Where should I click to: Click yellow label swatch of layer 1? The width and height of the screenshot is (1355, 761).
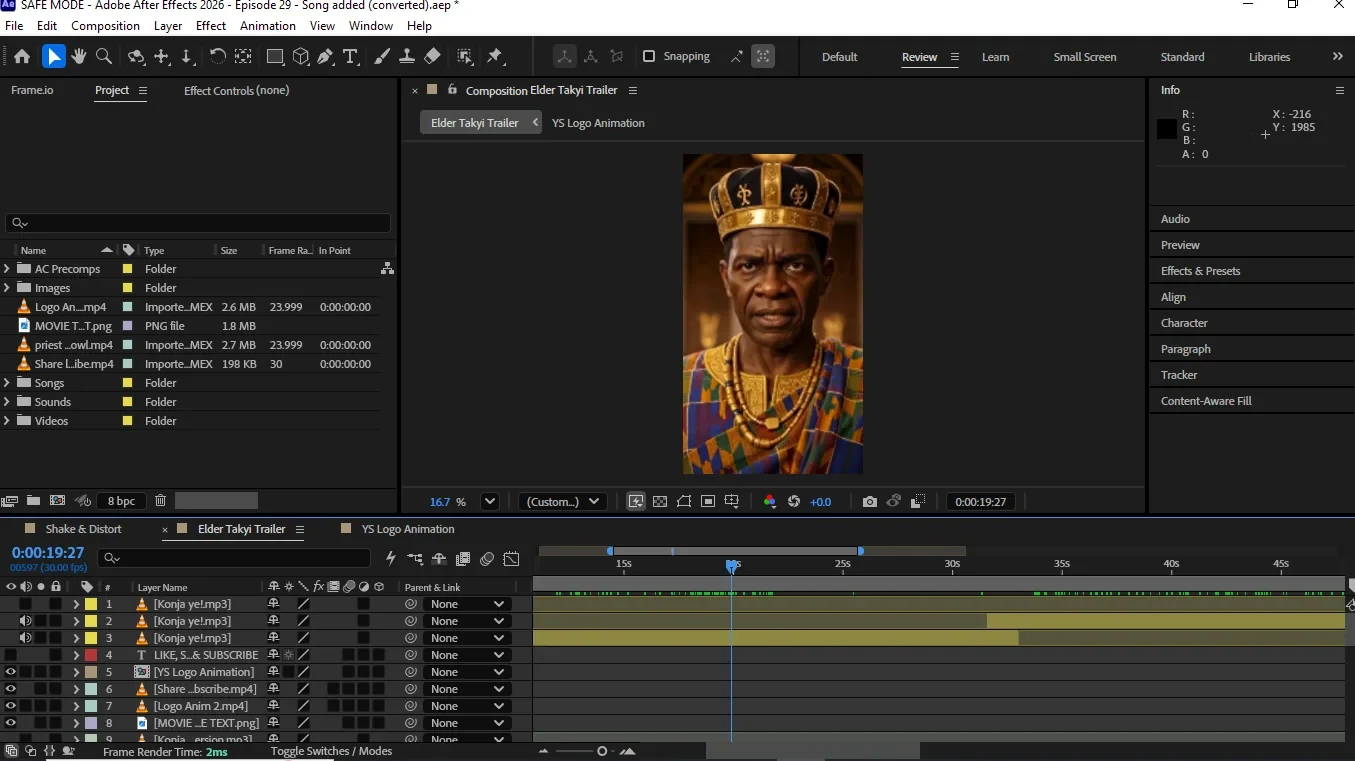[91, 604]
